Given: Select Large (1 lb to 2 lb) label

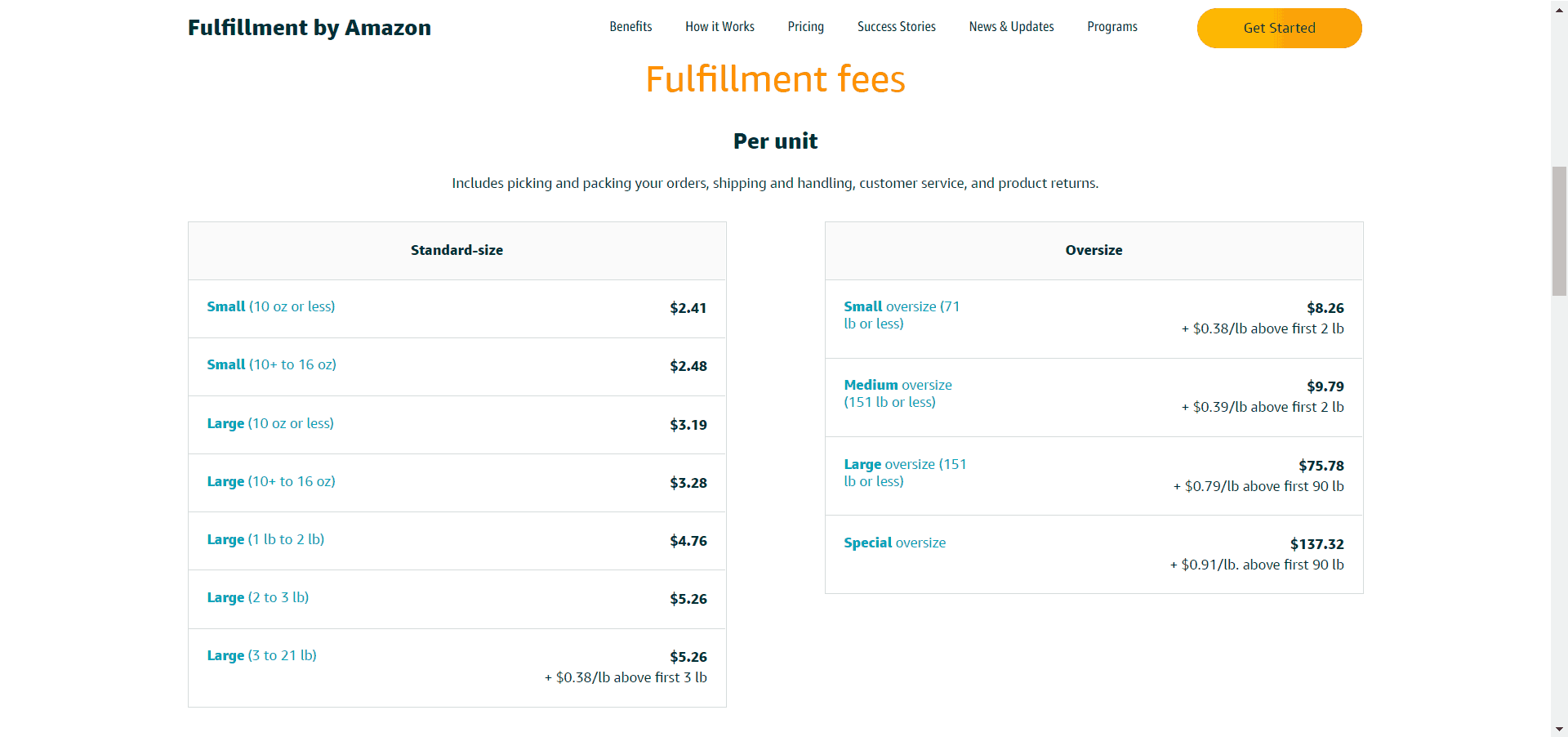Looking at the screenshot, I should coord(265,539).
